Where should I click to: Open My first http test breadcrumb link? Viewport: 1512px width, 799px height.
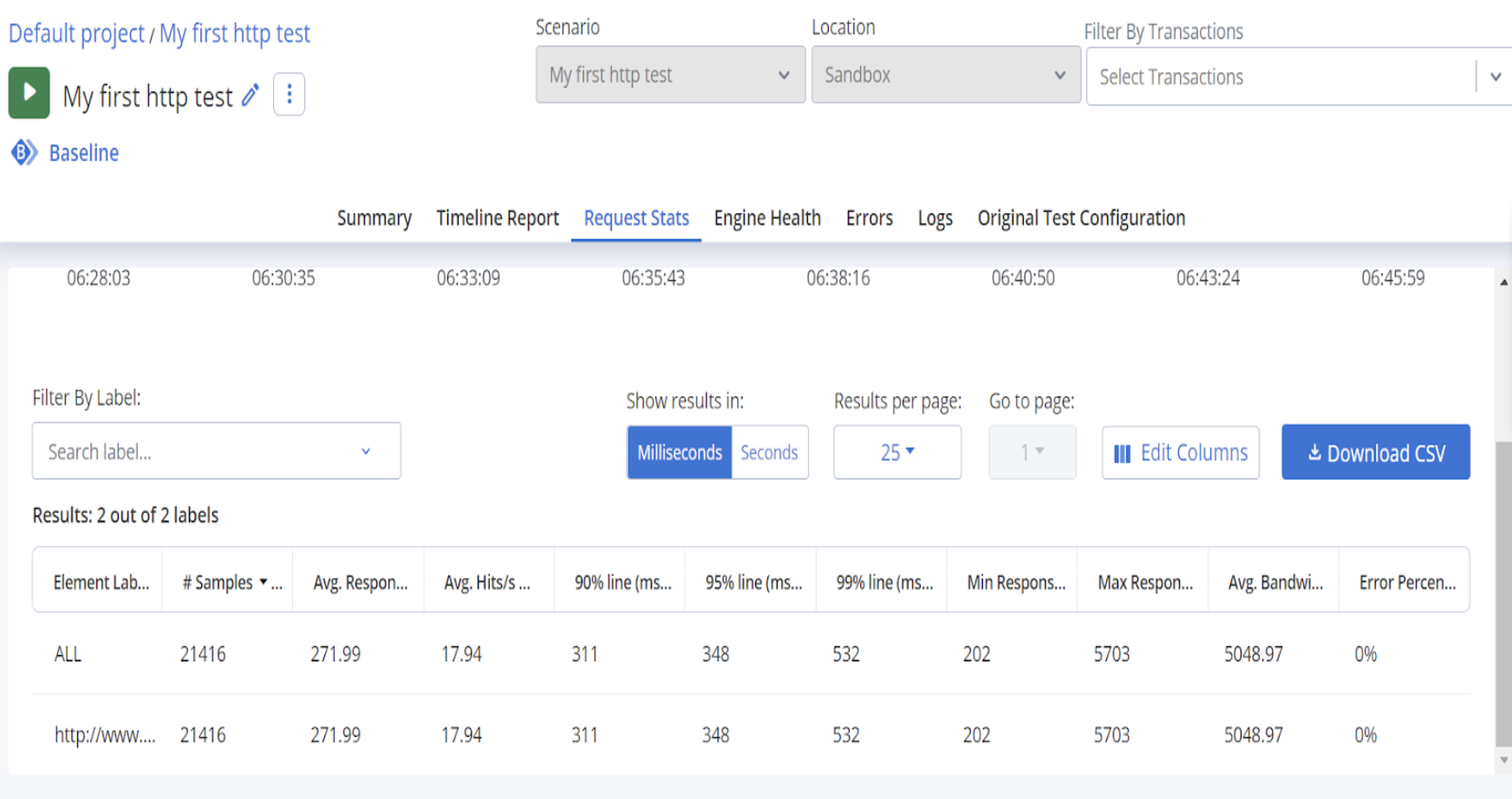click(x=234, y=34)
